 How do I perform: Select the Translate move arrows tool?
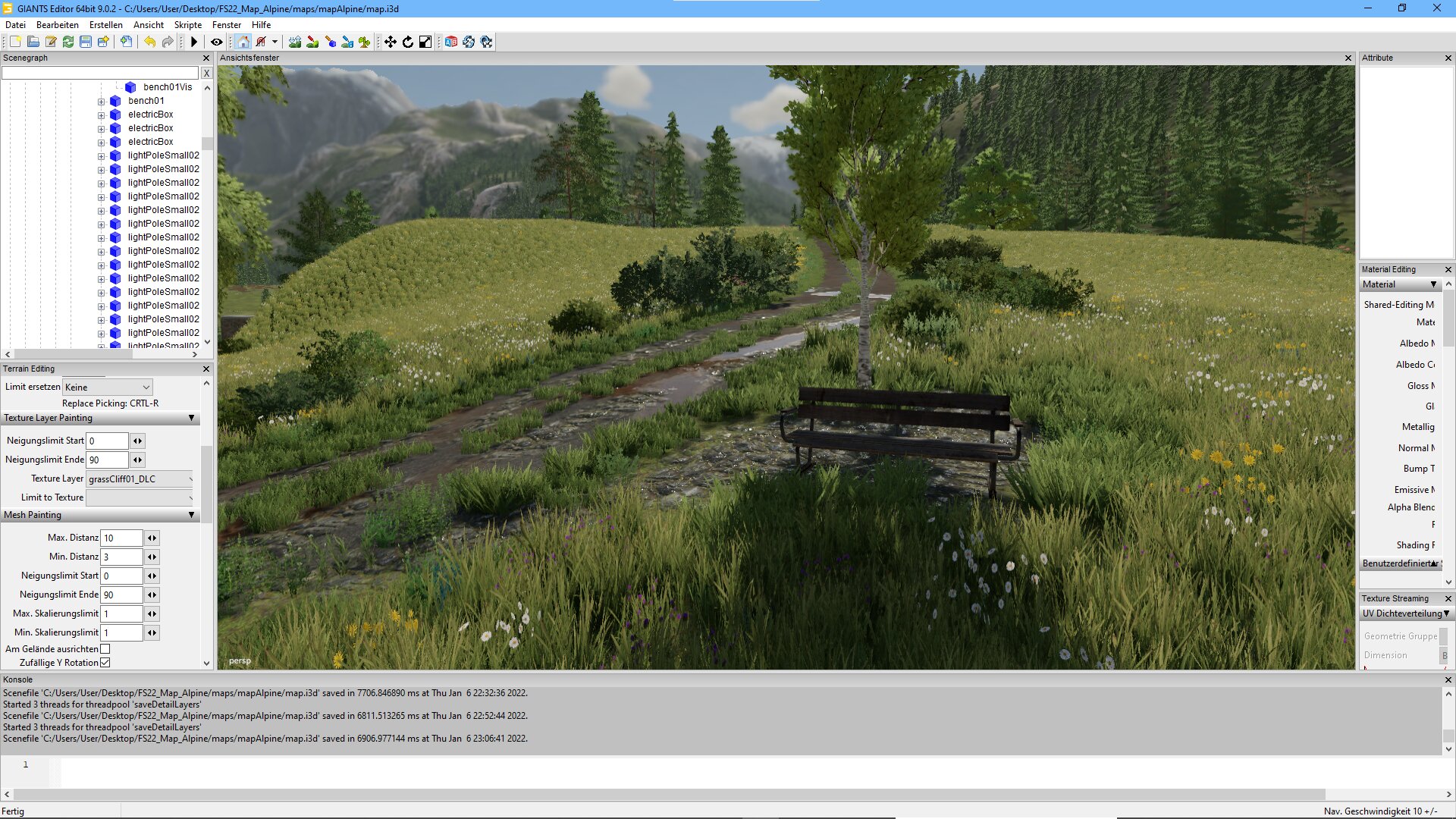pyautogui.click(x=390, y=42)
